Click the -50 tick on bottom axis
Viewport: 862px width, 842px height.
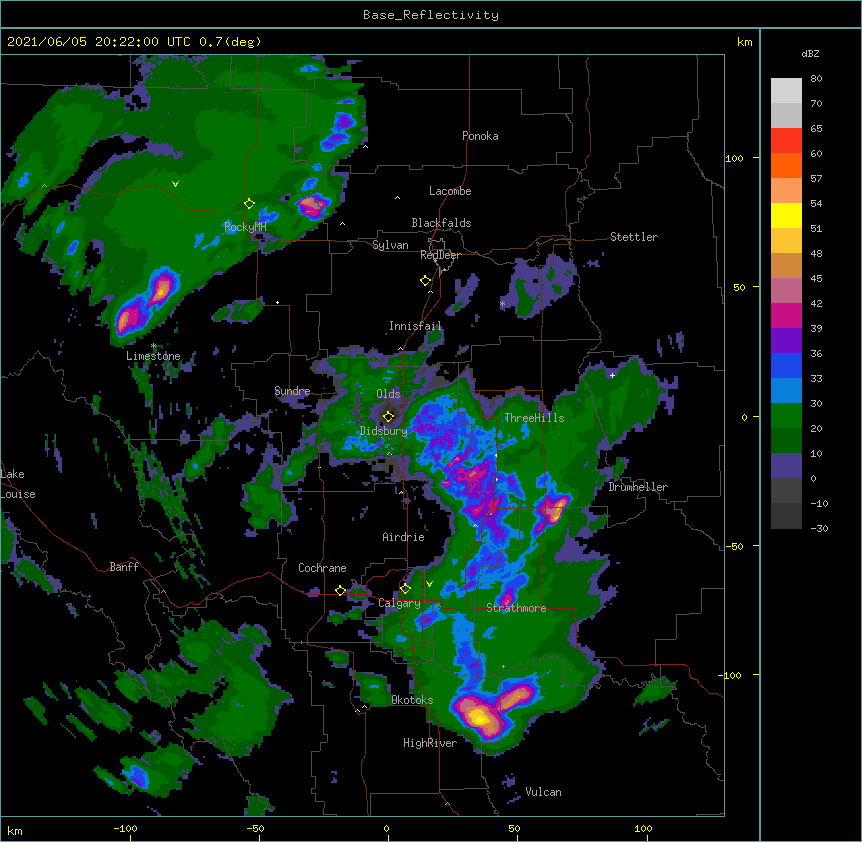(255, 828)
